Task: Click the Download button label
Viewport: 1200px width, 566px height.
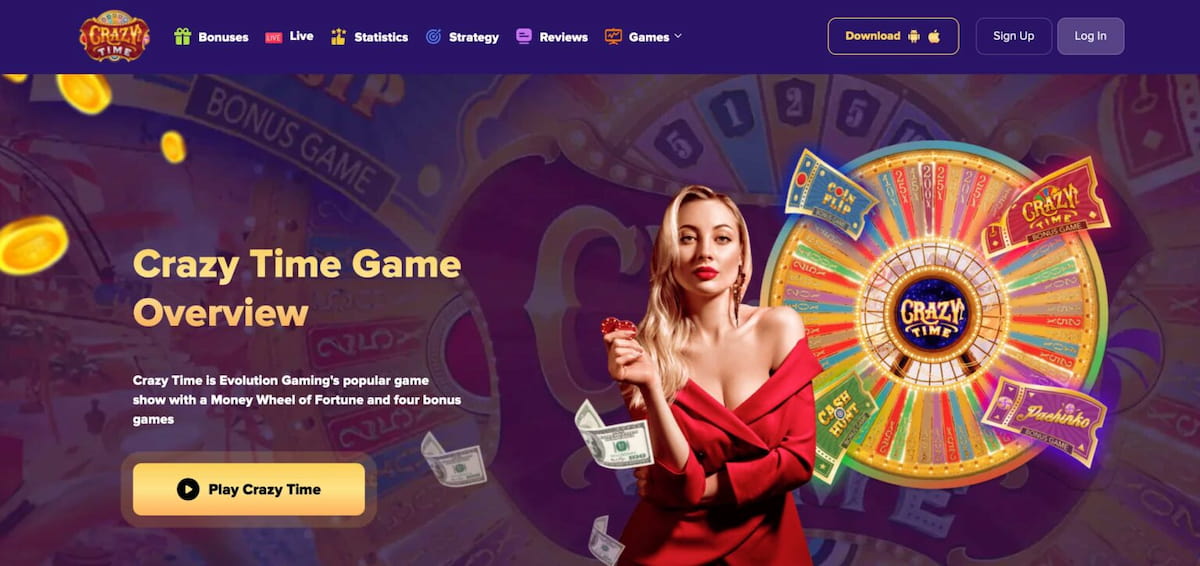Action: pos(873,36)
